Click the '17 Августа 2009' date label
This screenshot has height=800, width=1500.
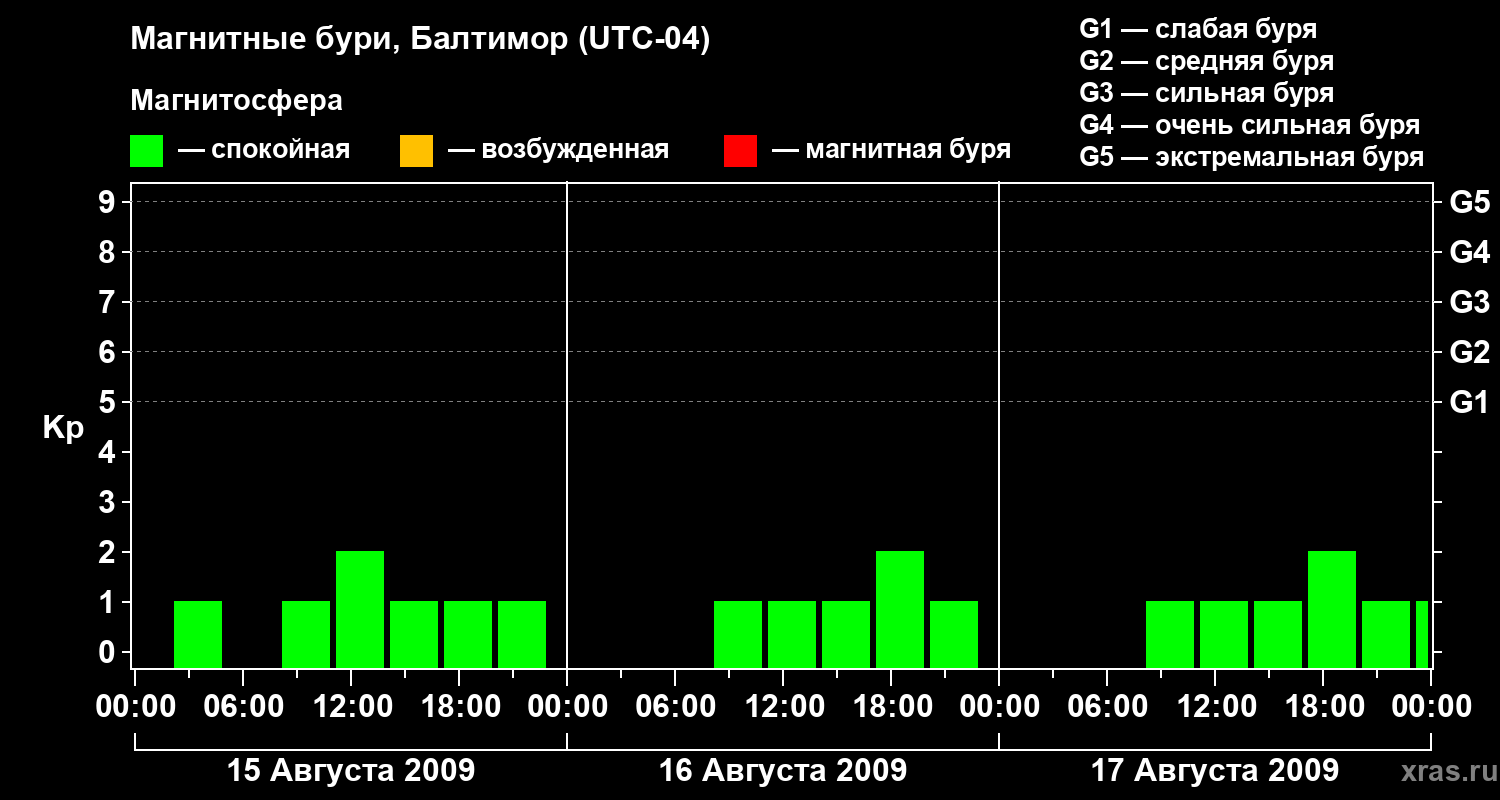click(x=1215, y=770)
